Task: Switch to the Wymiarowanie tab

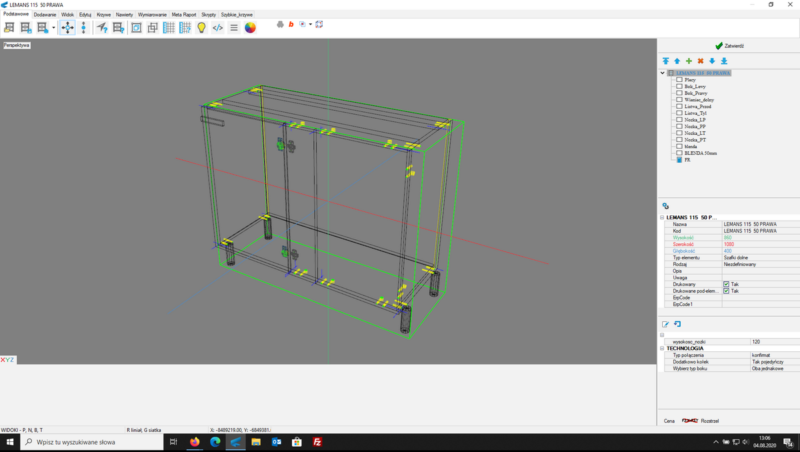Action: [153, 15]
